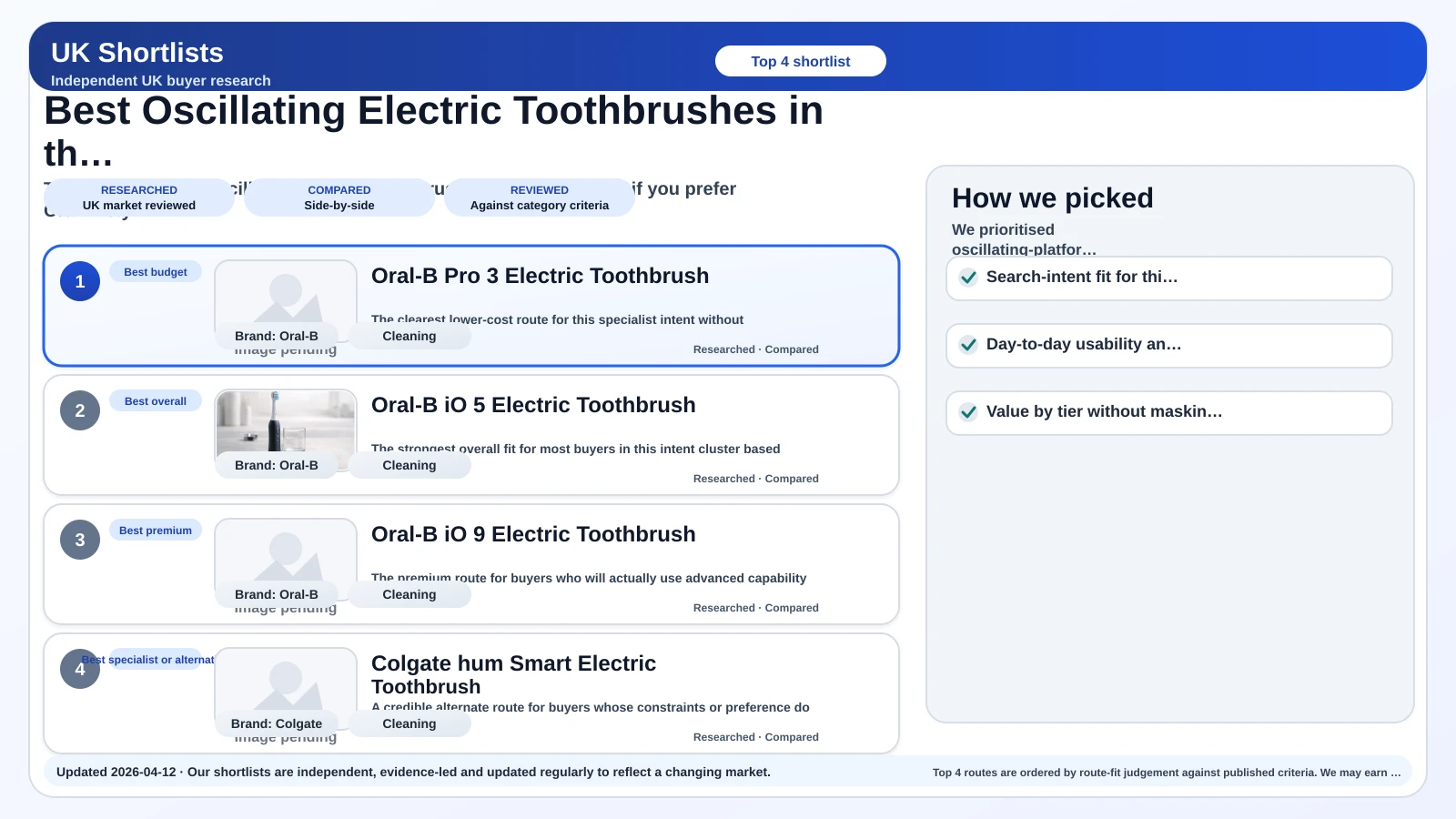Click the Top 4 shortlist button
The width and height of the screenshot is (1456, 819).
point(801,61)
